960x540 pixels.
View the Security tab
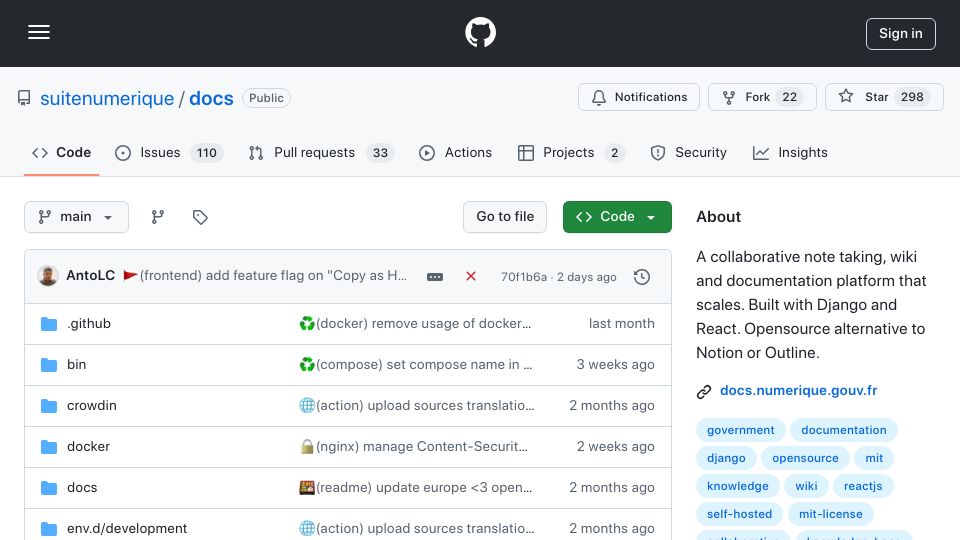click(x=689, y=152)
